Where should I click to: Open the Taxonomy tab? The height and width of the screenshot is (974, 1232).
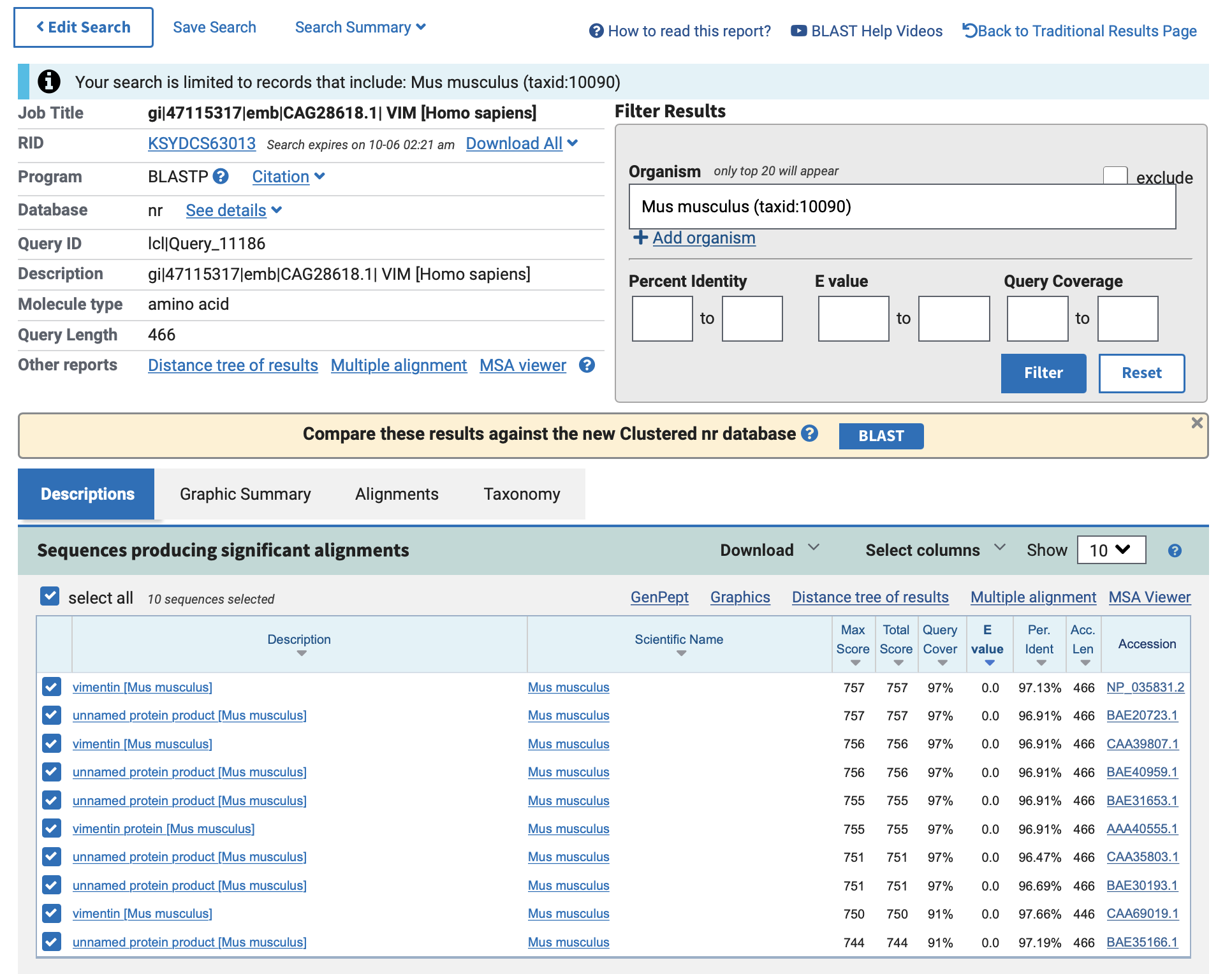coord(522,494)
